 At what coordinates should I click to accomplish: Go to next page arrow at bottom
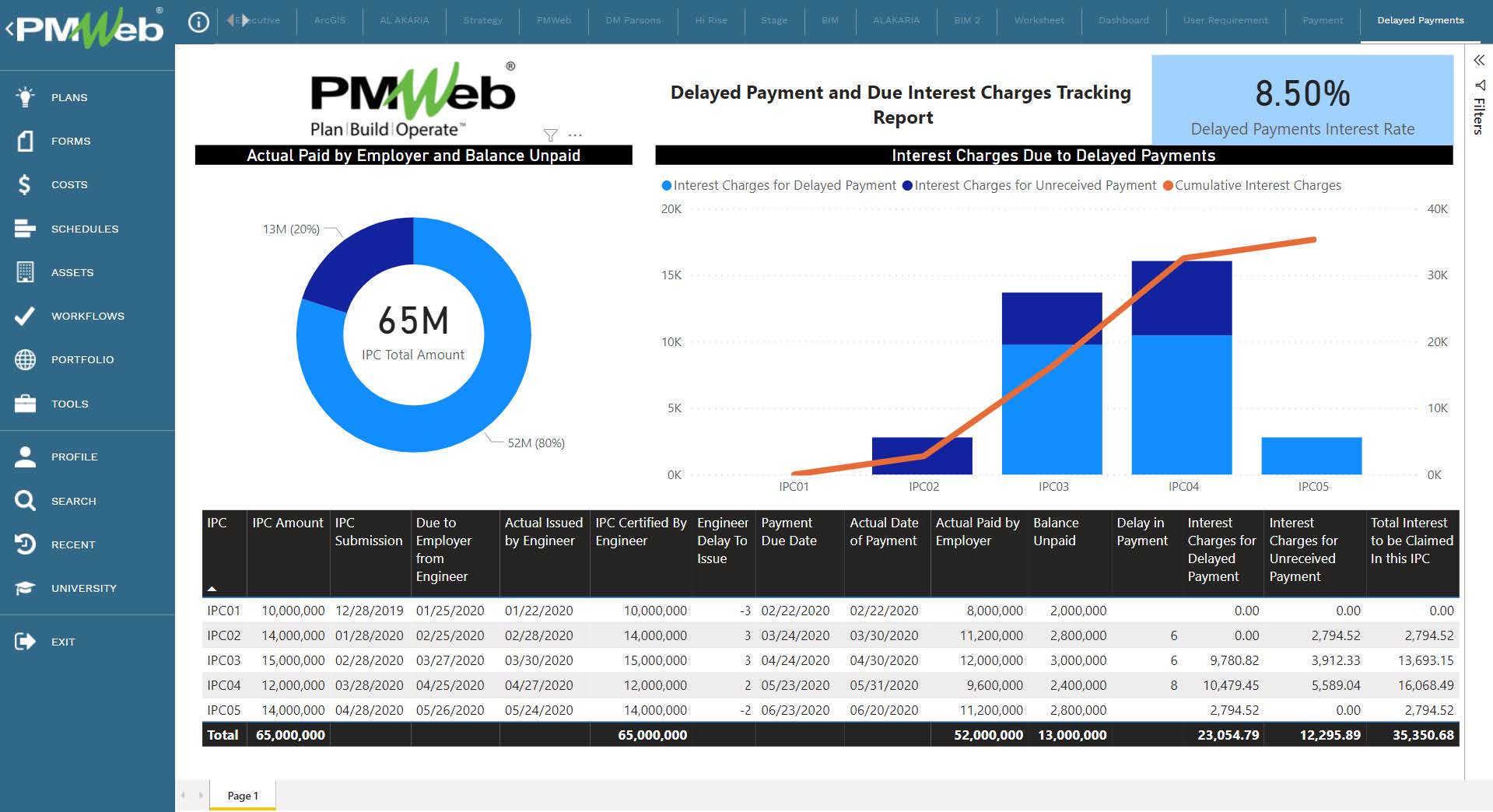(200, 795)
